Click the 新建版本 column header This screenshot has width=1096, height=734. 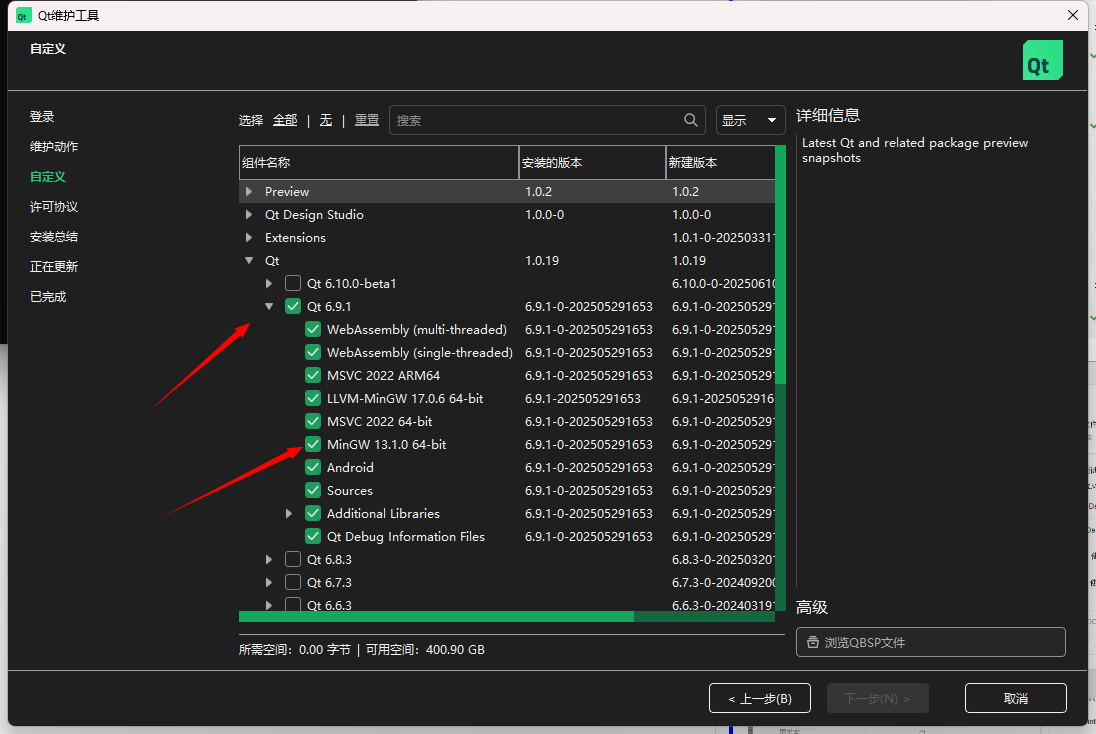tap(721, 163)
